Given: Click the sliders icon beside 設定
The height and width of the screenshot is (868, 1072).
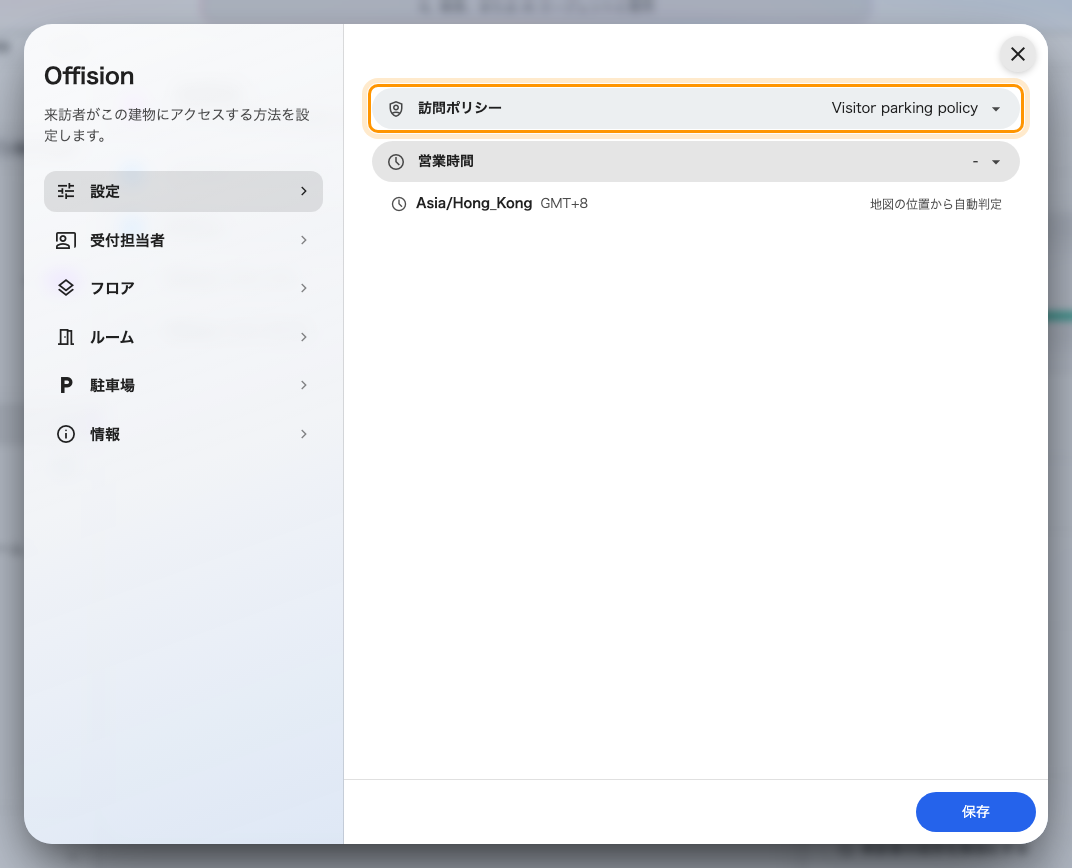Looking at the screenshot, I should pyautogui.click(x=66, y=191).
